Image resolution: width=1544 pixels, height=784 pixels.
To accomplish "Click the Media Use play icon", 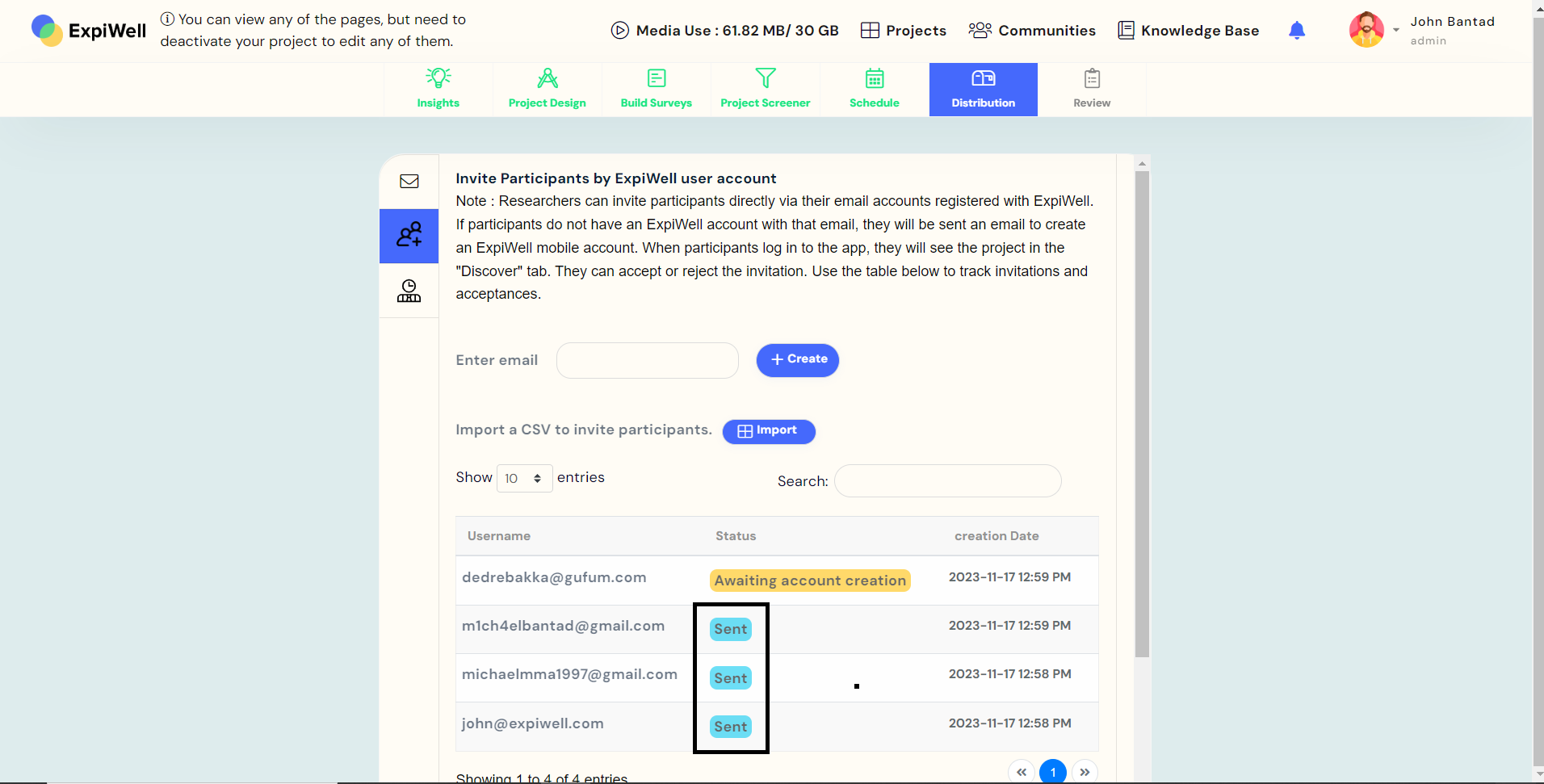I will (620, 31).
